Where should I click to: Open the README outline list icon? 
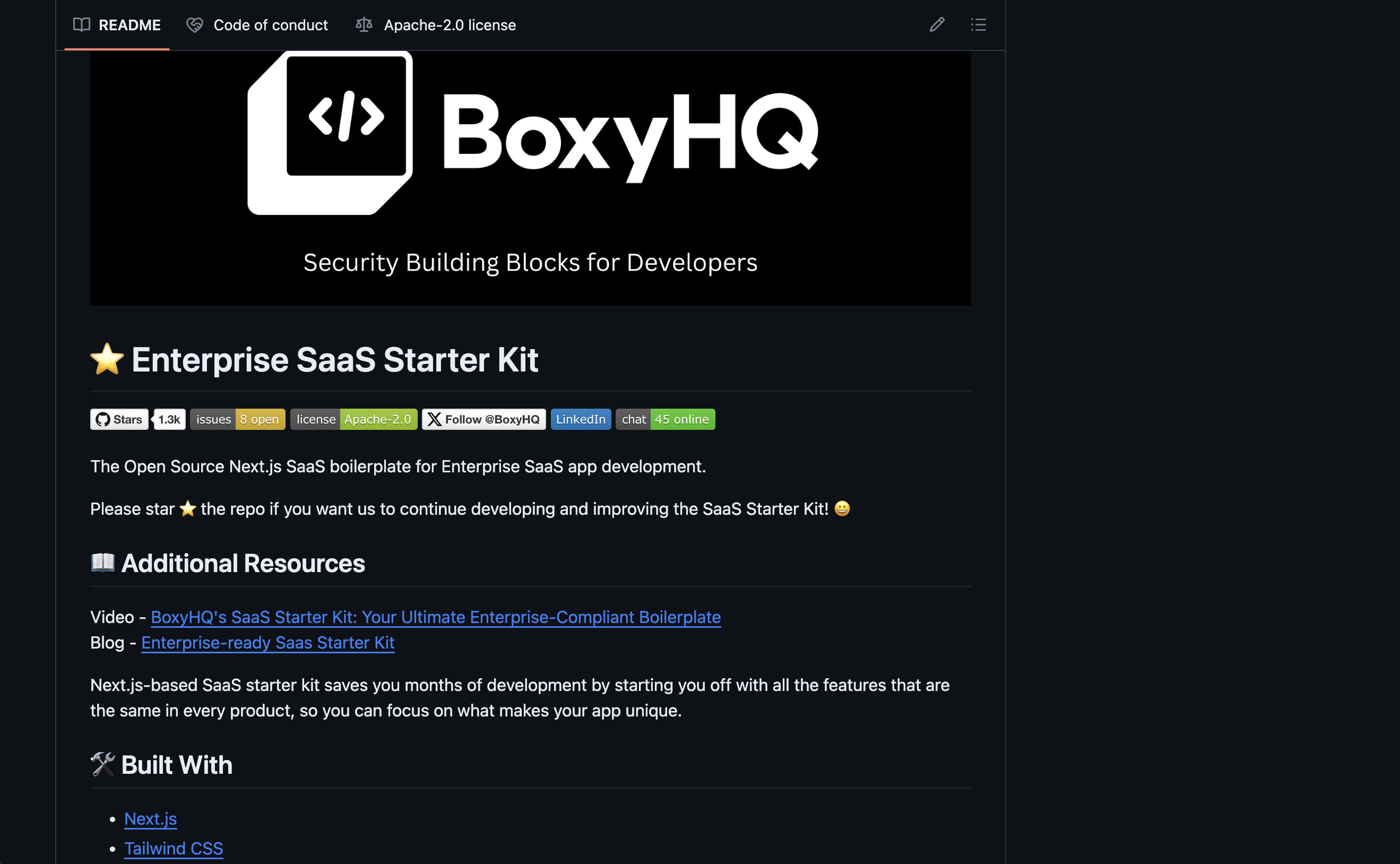978,24
